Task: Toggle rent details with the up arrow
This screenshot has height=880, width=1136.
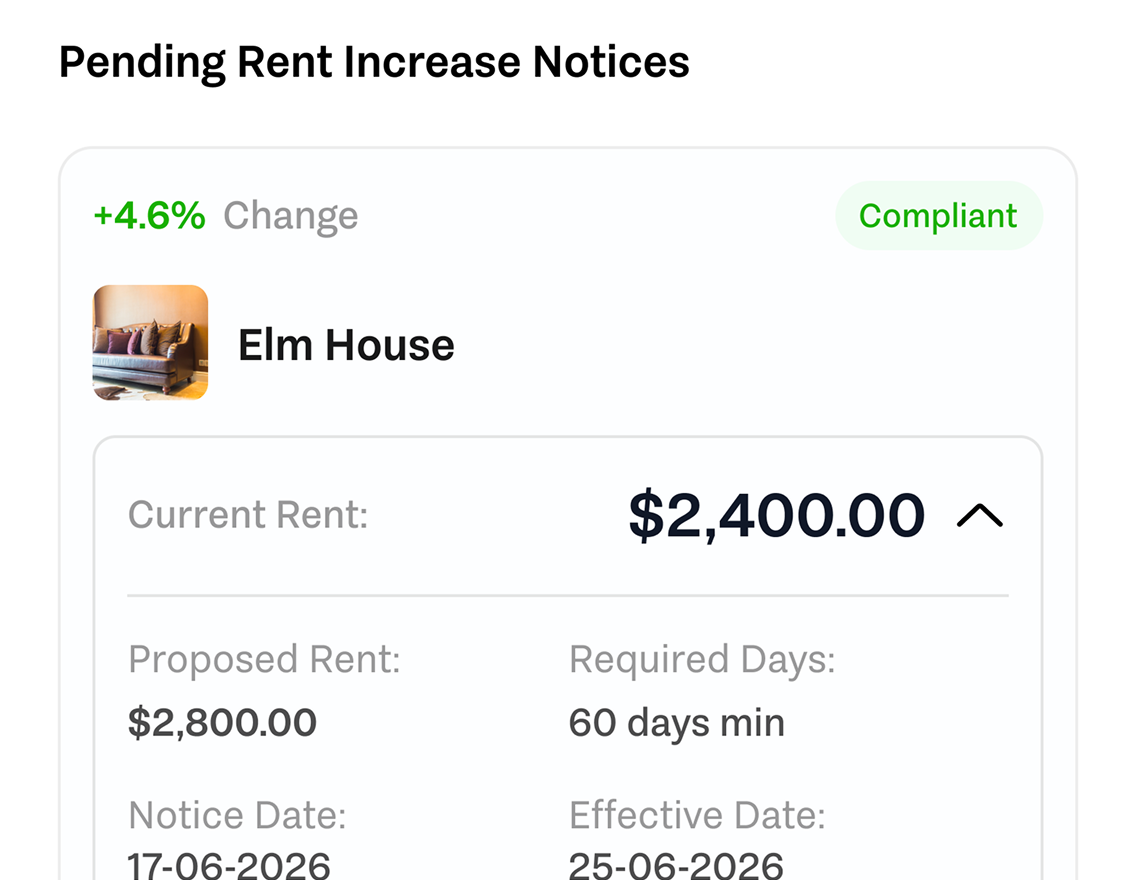Action: [980, 515]
